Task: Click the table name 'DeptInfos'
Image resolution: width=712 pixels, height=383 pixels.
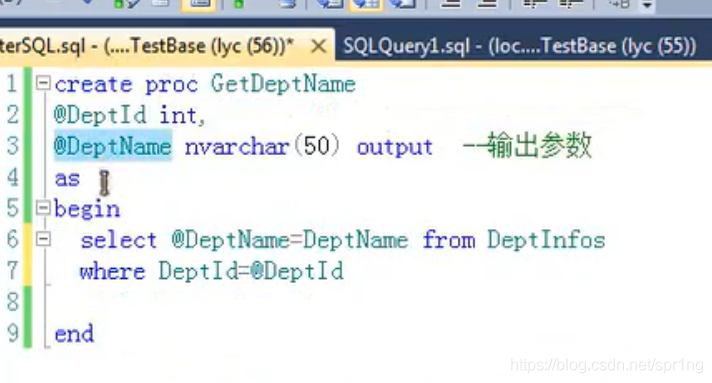Action: pyautogui.click(x=546, y=239)
